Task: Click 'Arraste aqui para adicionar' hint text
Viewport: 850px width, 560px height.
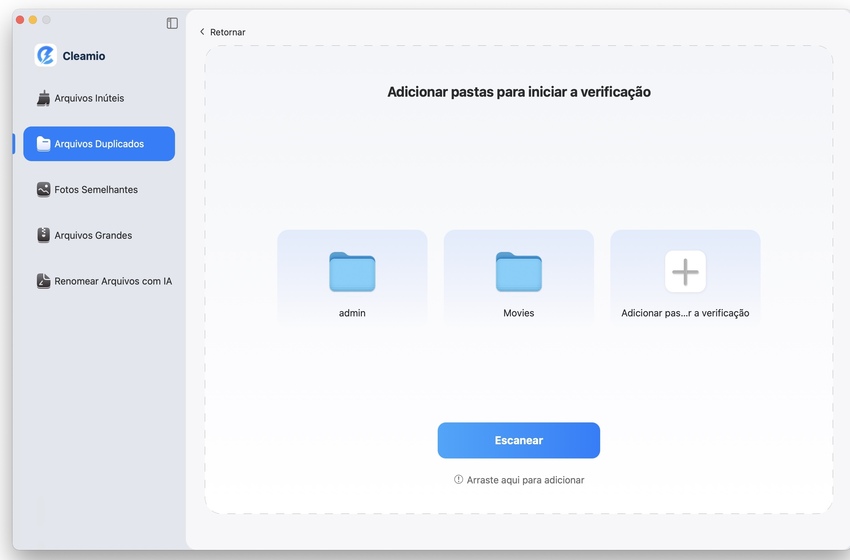Action: (x=526, y=480)
